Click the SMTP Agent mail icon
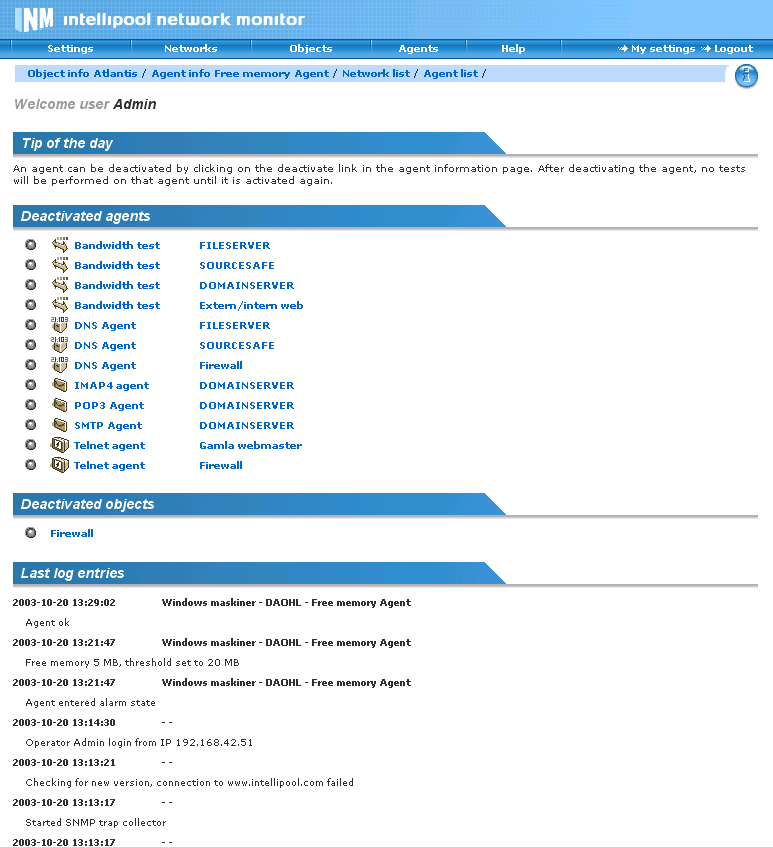The width and height of the screenshot is (773, 848). pyautogui.click(x=60, y=425)
